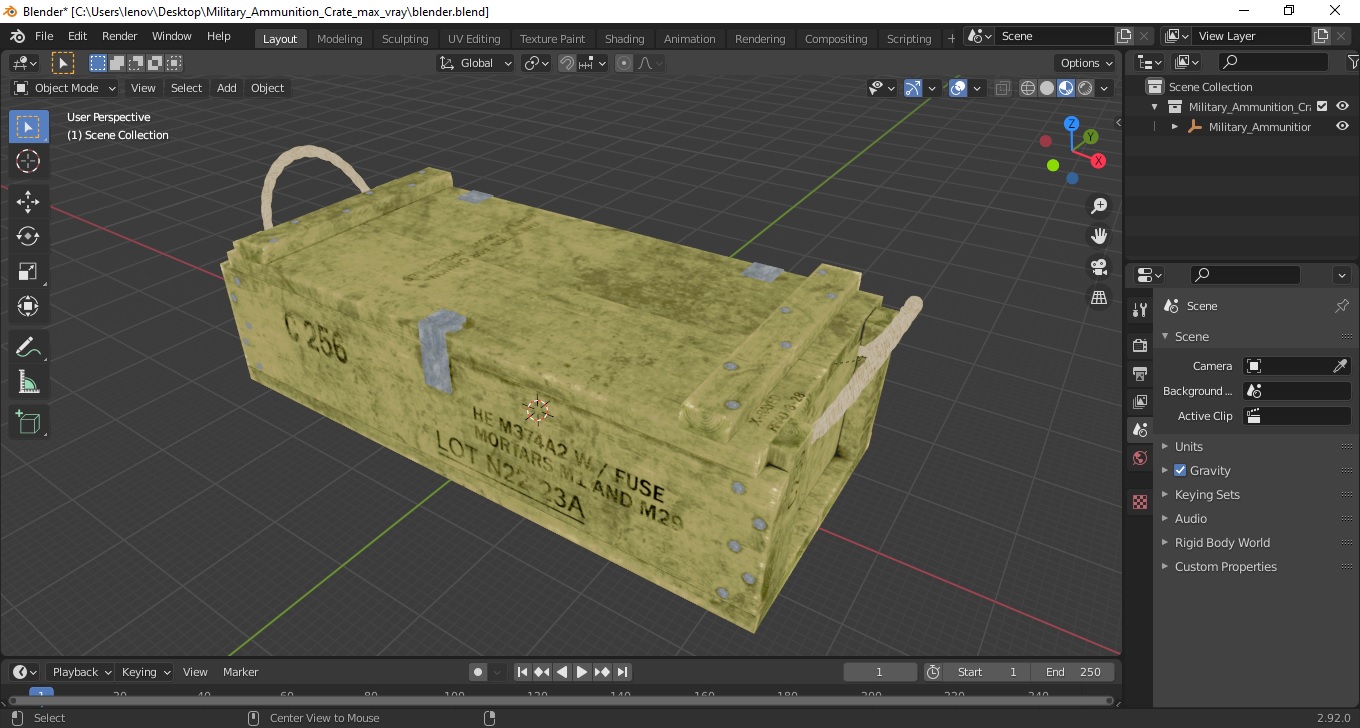Screen dimensions: 1360x728
Task: Switch to Solid viewport shading
Action: [1047, 88]
